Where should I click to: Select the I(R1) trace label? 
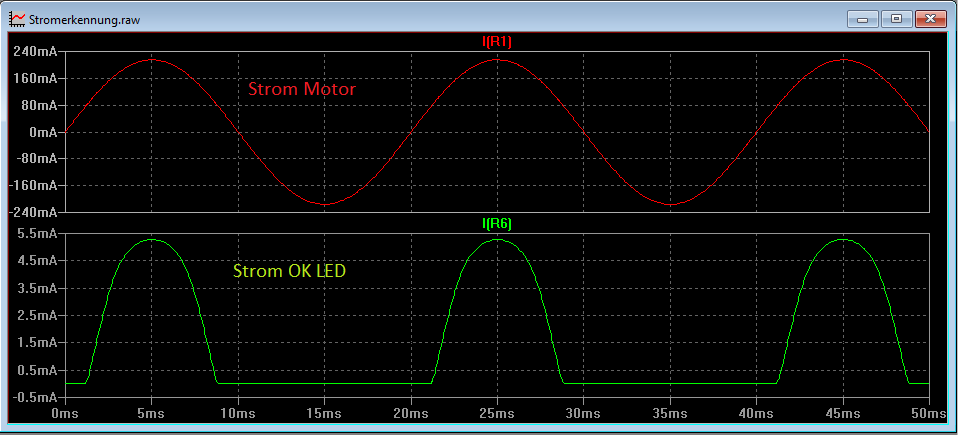point(497,41)
